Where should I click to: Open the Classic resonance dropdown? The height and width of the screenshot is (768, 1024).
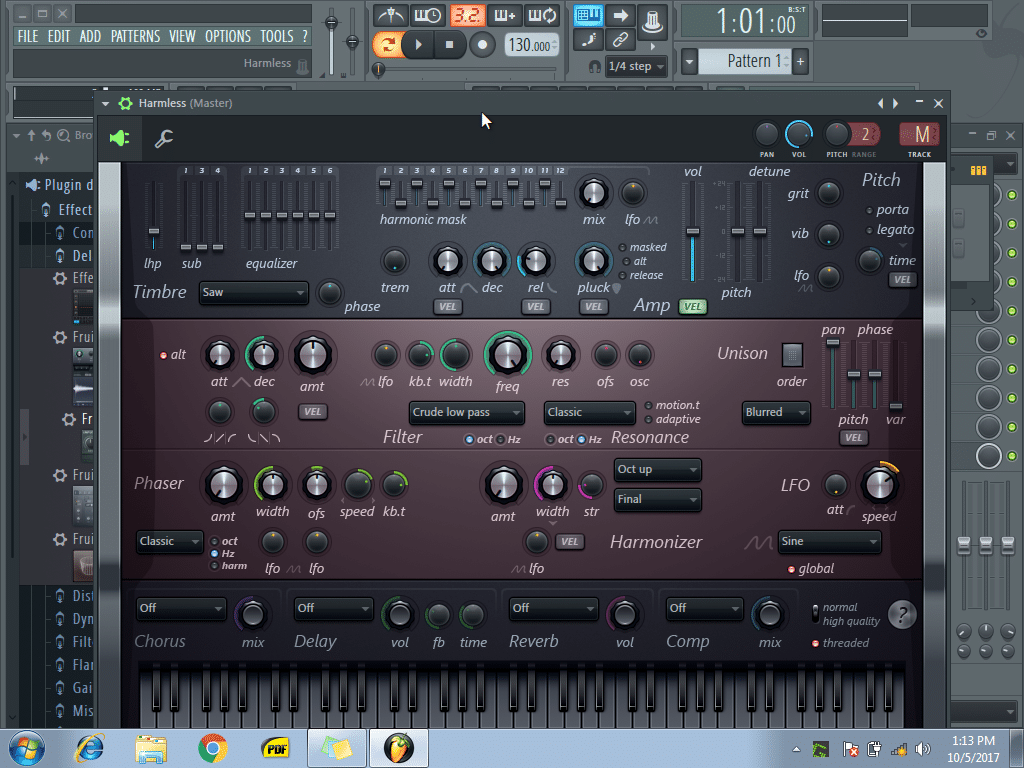589,413
